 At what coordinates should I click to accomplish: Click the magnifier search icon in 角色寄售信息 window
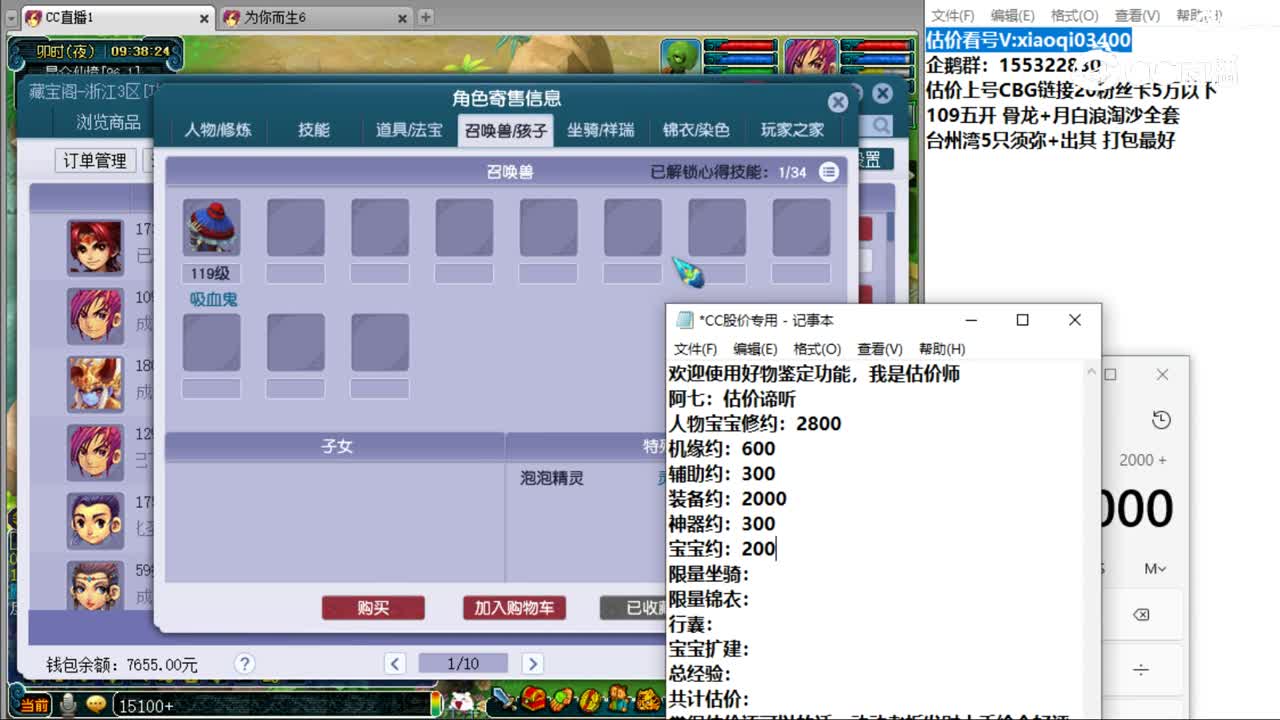click(878, 126)
